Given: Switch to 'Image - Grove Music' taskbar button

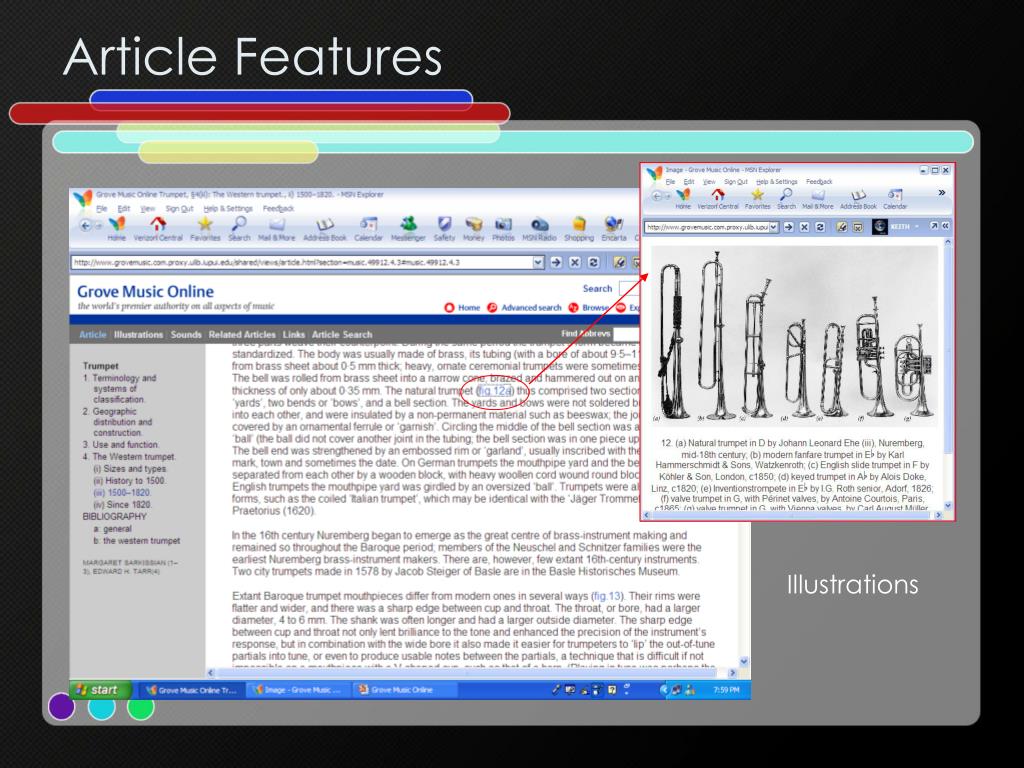Looking at the screenshot, I should [x=298, y=690].
